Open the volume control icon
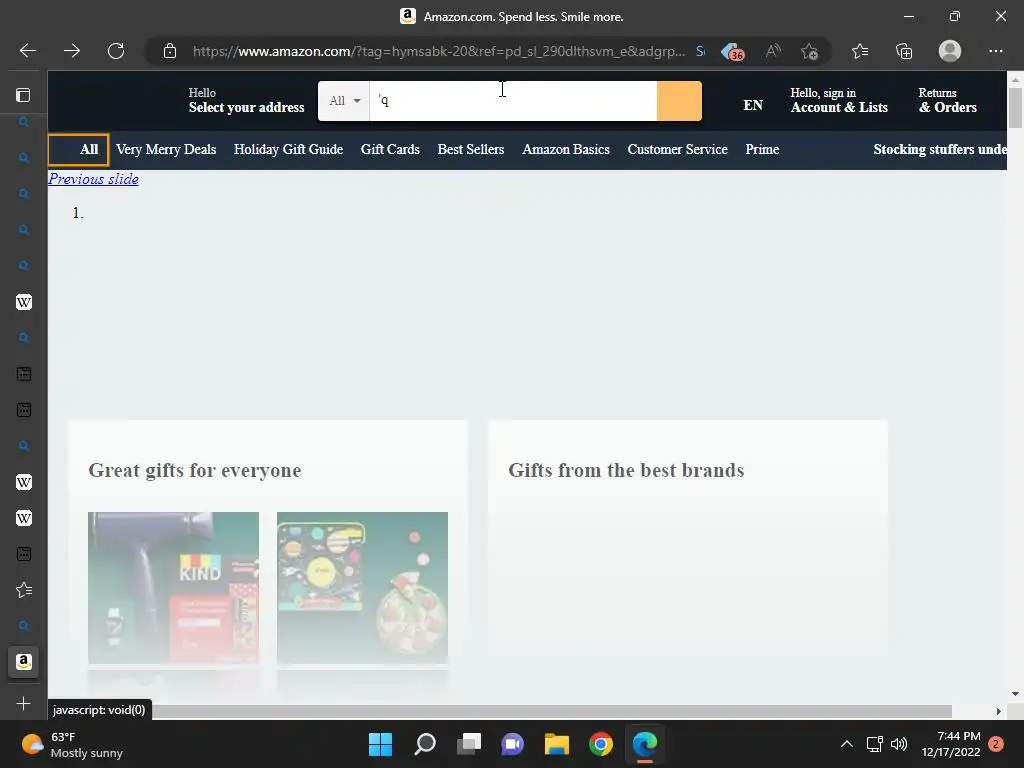 899,744
